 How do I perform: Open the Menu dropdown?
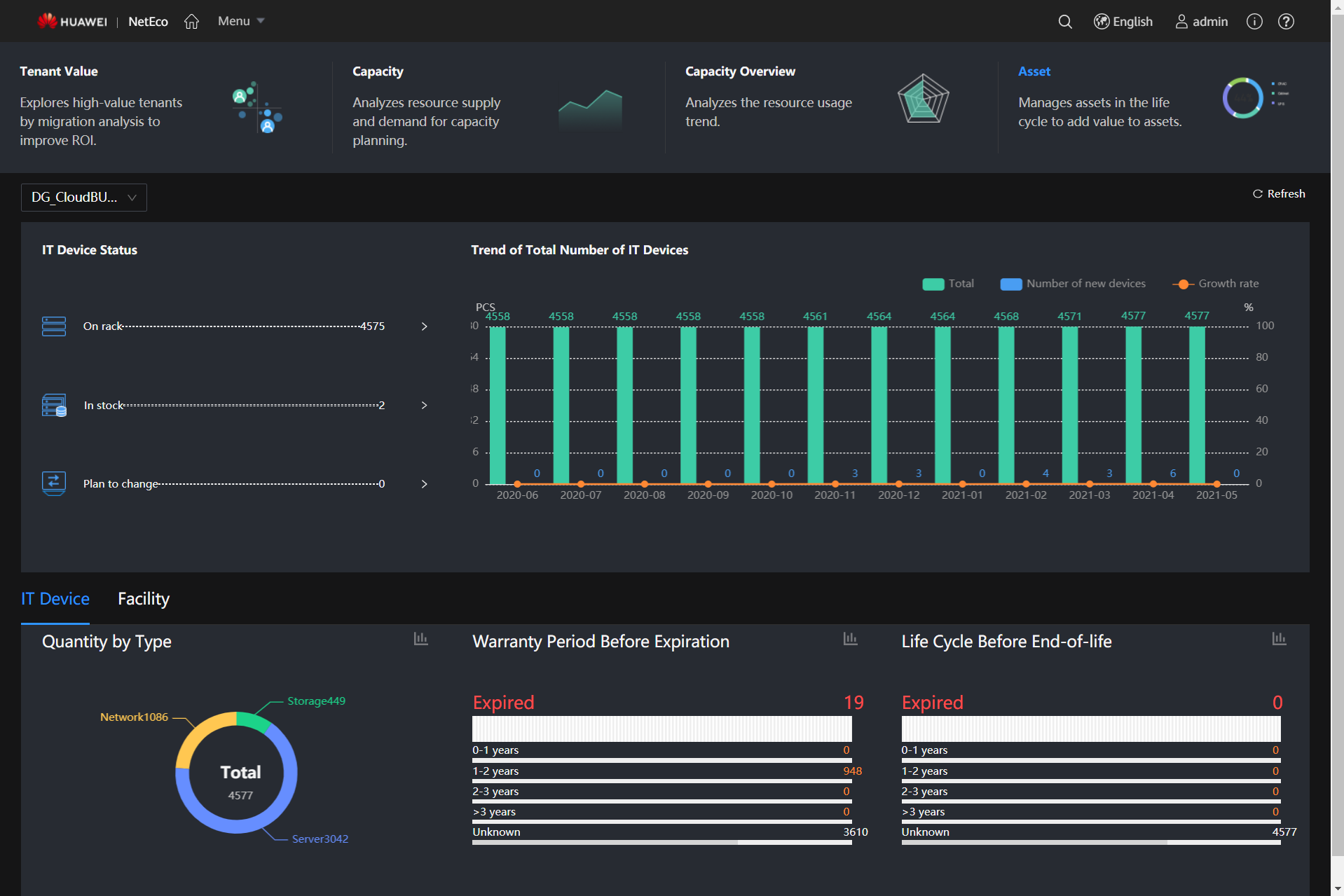click(240, 21)
